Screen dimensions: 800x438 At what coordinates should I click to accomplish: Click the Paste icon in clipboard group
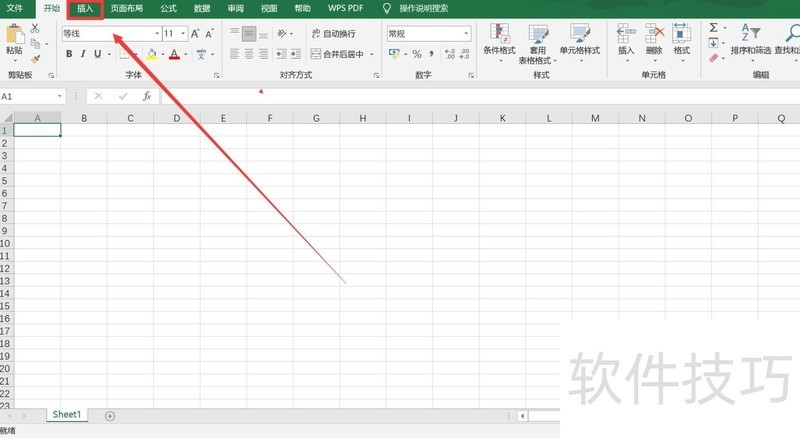pos(15,35)
